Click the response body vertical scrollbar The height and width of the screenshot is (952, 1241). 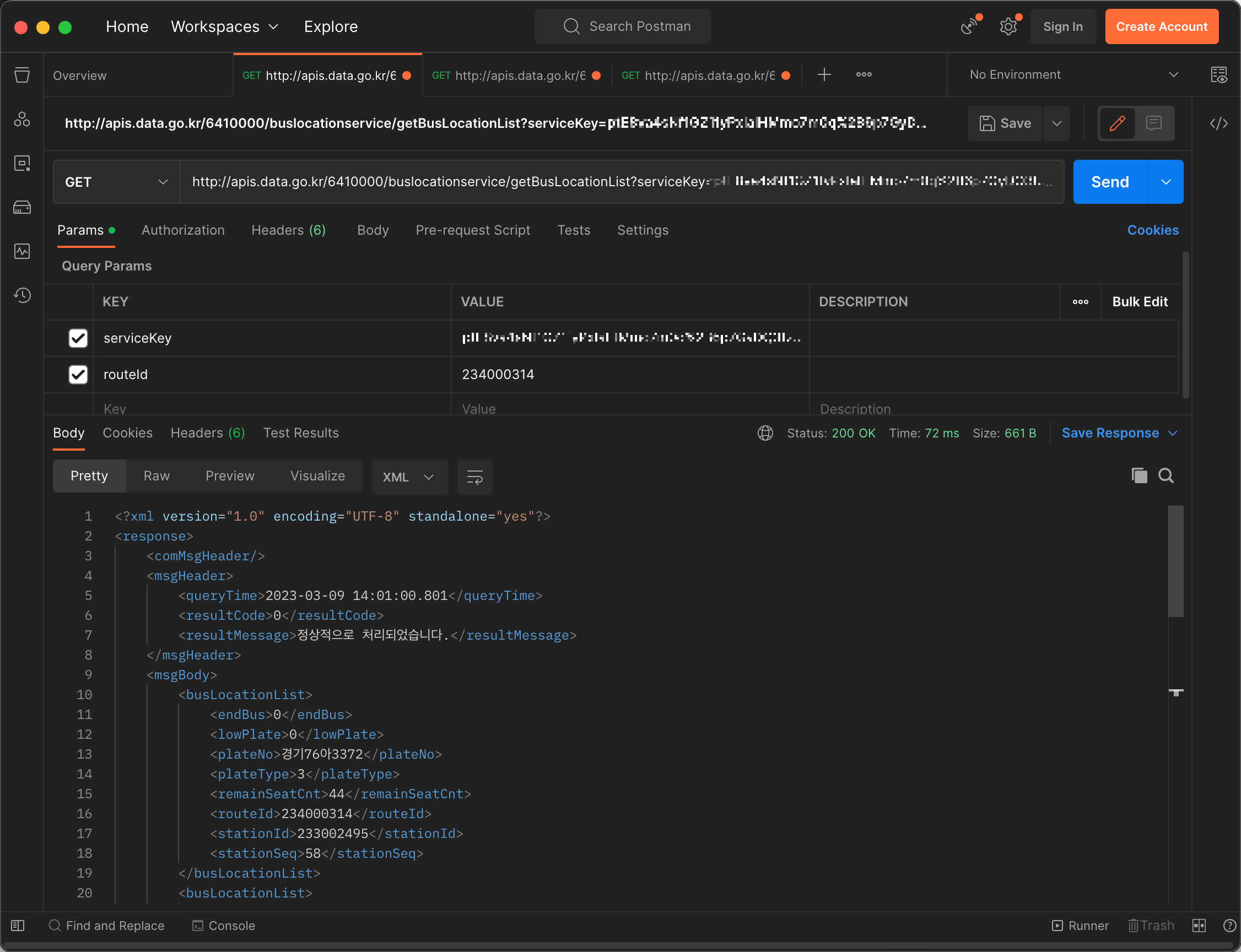tap(1175, 561)
